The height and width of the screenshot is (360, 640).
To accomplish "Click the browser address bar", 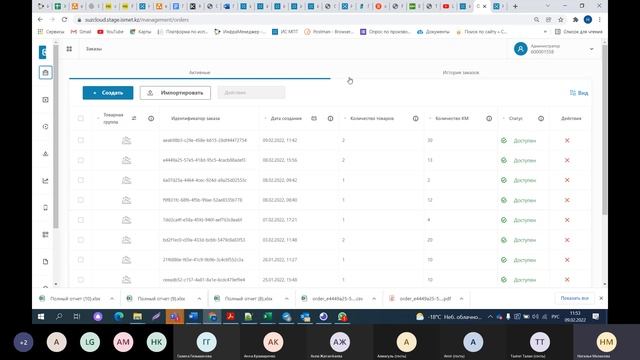I will [302, 19].
